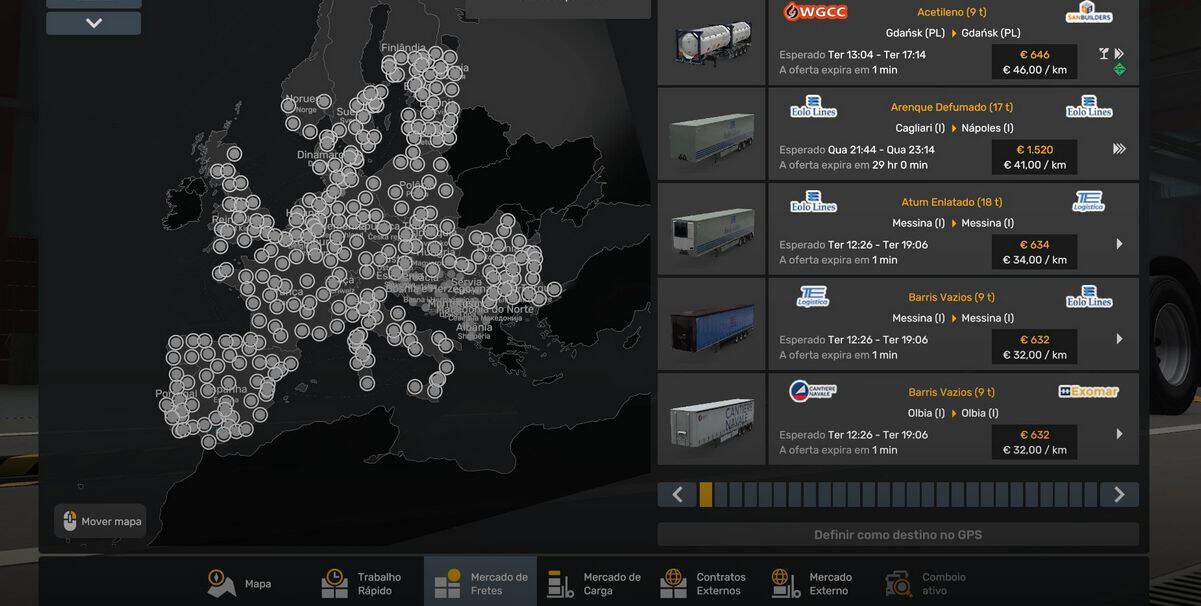Image resolution: width=1201 pixels, height=606 pixels.
Task: Expand the Atum Enlatado job arrow
Action: tap(1119, 244)
